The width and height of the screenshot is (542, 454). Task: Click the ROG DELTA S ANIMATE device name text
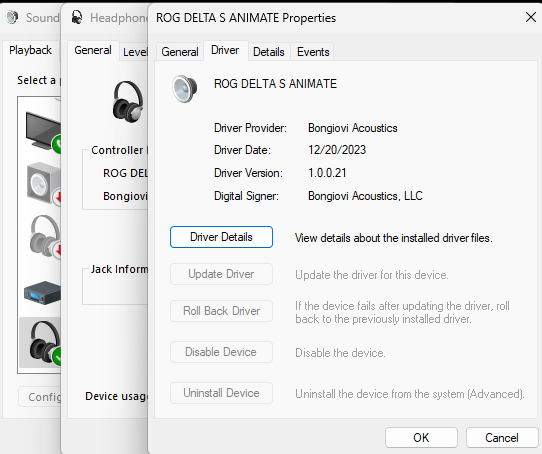click(x=275, y=84)
